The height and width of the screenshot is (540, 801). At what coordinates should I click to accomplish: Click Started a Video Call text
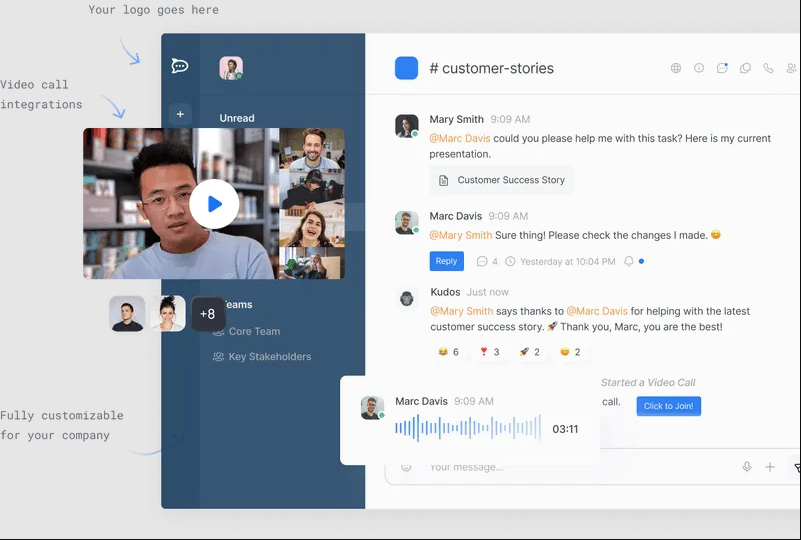click(648, 383)
